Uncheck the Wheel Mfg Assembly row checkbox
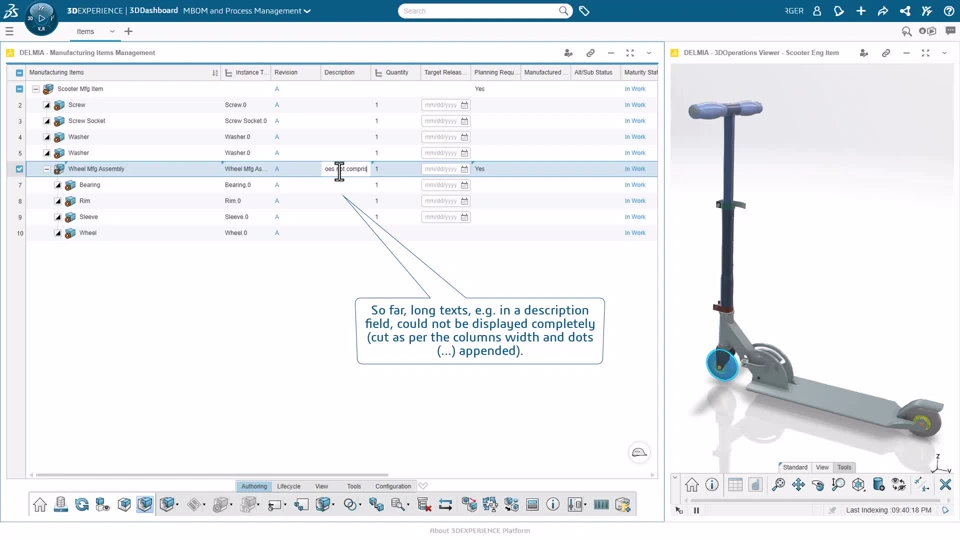This screenshot has height=540, width=960. [19, 169]
